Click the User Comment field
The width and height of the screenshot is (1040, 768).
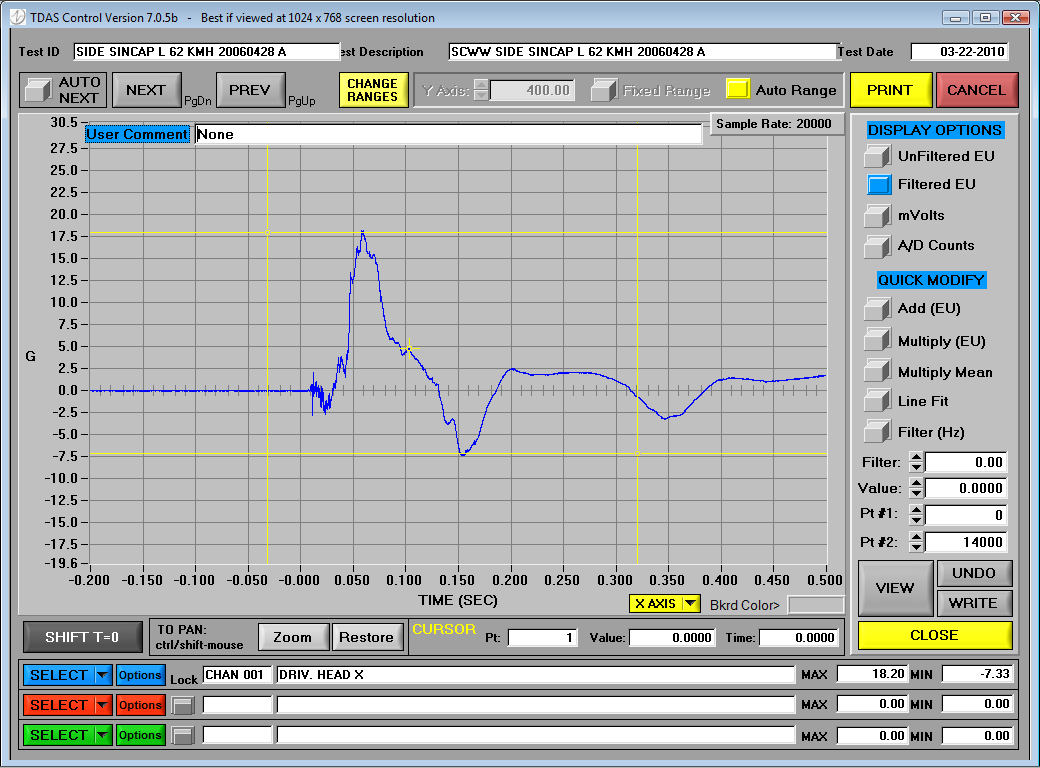click(x=449, y=135)
